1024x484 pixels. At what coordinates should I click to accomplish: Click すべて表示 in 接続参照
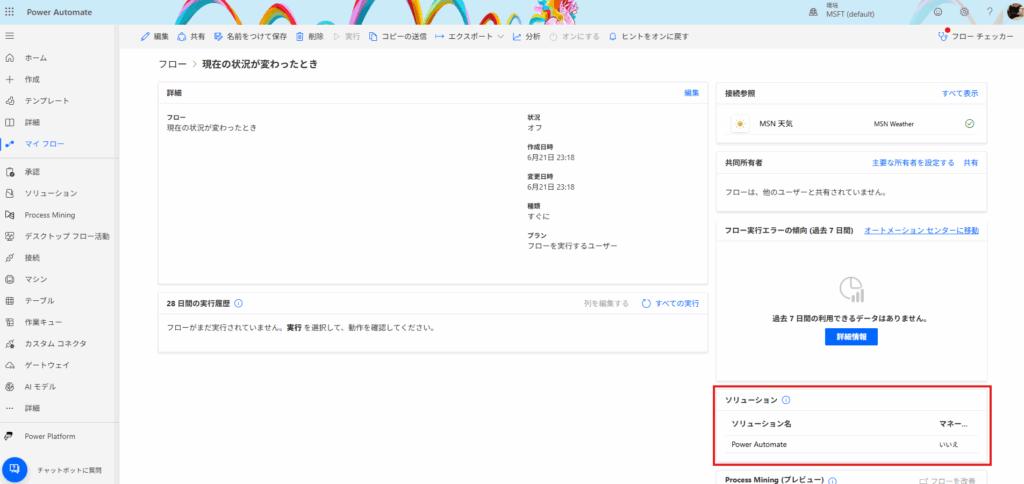959,93
